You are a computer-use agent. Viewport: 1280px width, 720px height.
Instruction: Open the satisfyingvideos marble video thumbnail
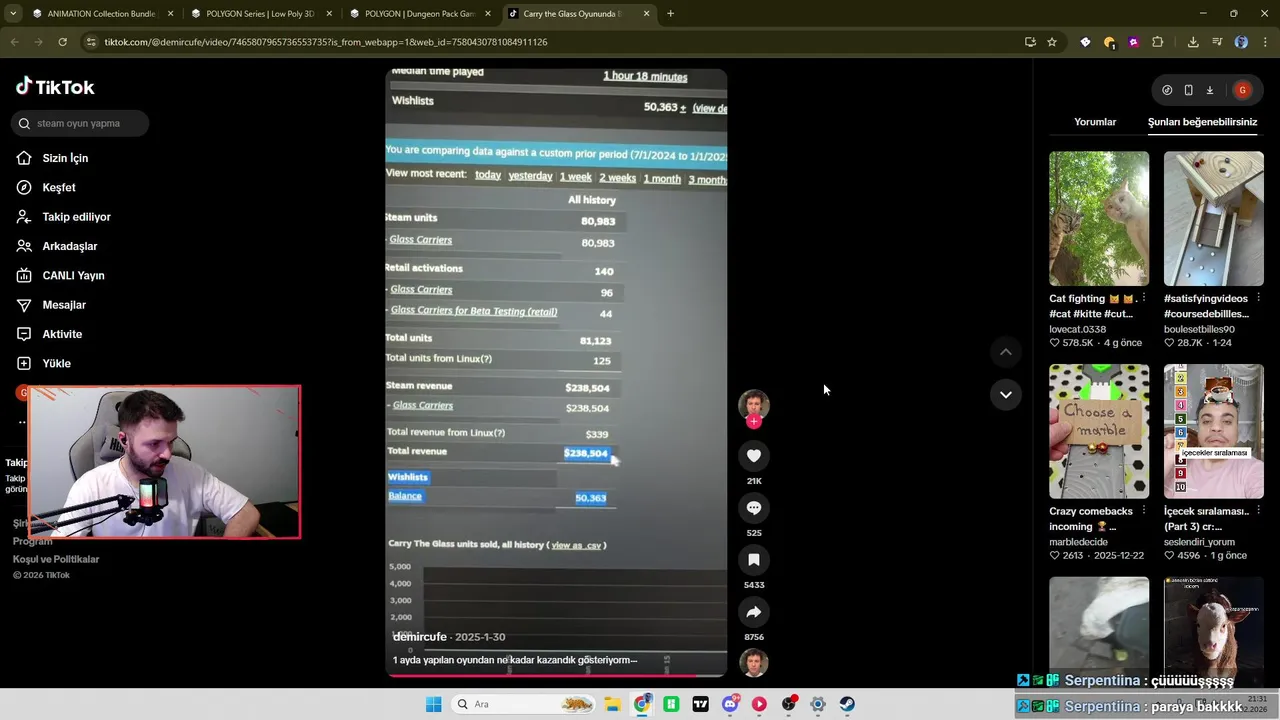click(1214, 219)
